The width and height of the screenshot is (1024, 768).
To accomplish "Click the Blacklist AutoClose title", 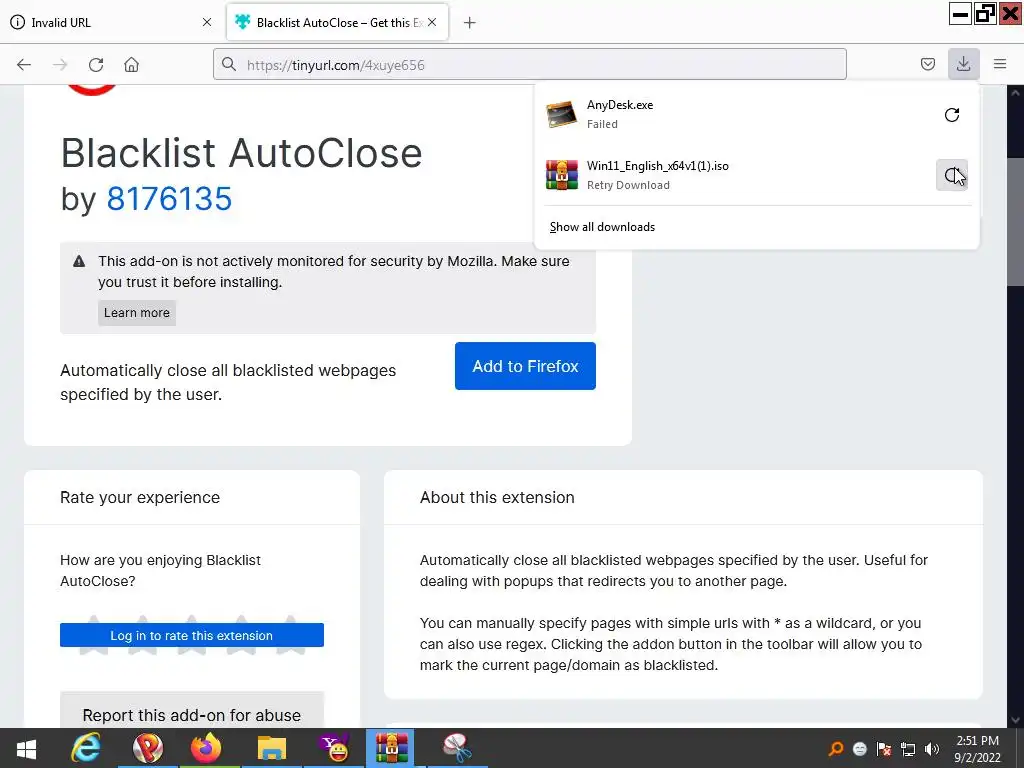I will [x=242, y=153].
